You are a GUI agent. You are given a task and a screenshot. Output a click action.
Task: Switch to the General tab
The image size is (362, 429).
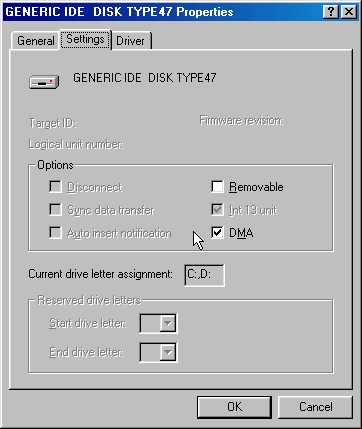(x=35, y=41)
